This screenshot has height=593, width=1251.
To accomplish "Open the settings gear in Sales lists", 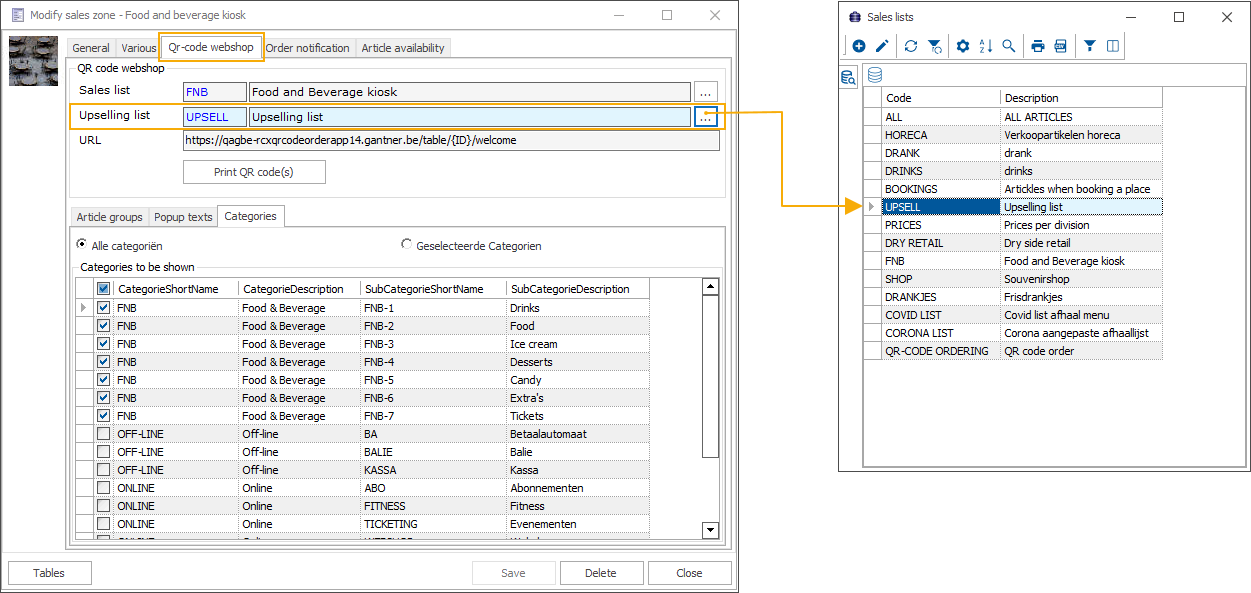I will click(x=963, y=46).
